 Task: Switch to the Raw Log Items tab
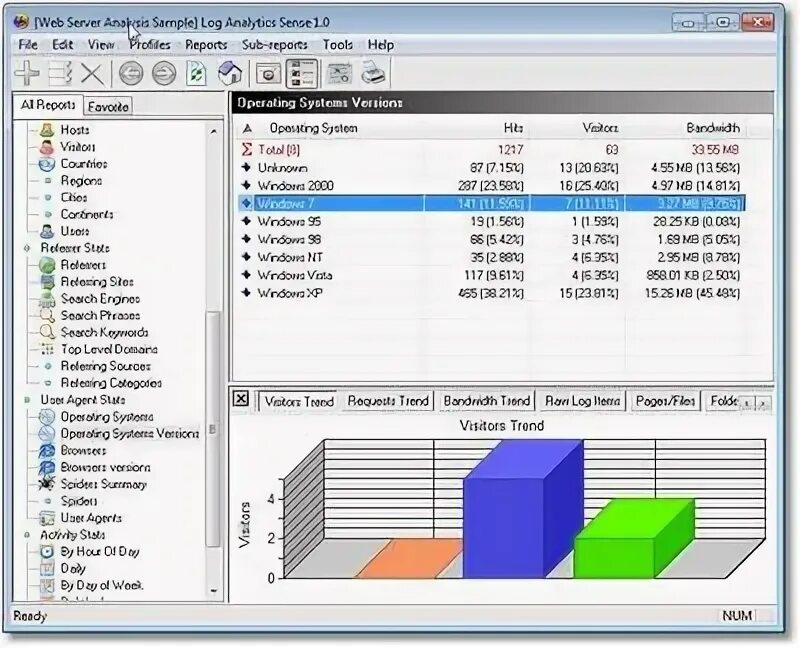pos(583,401)
